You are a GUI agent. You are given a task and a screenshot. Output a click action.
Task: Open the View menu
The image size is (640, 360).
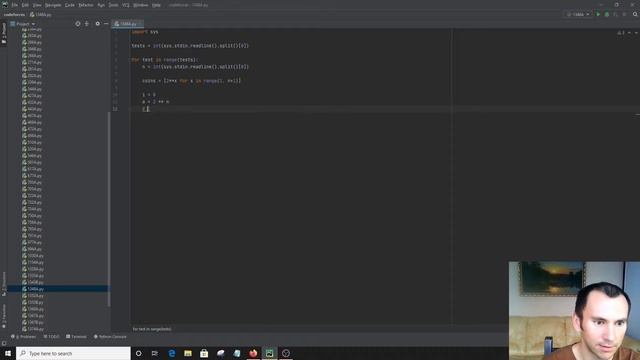[37, 5]
